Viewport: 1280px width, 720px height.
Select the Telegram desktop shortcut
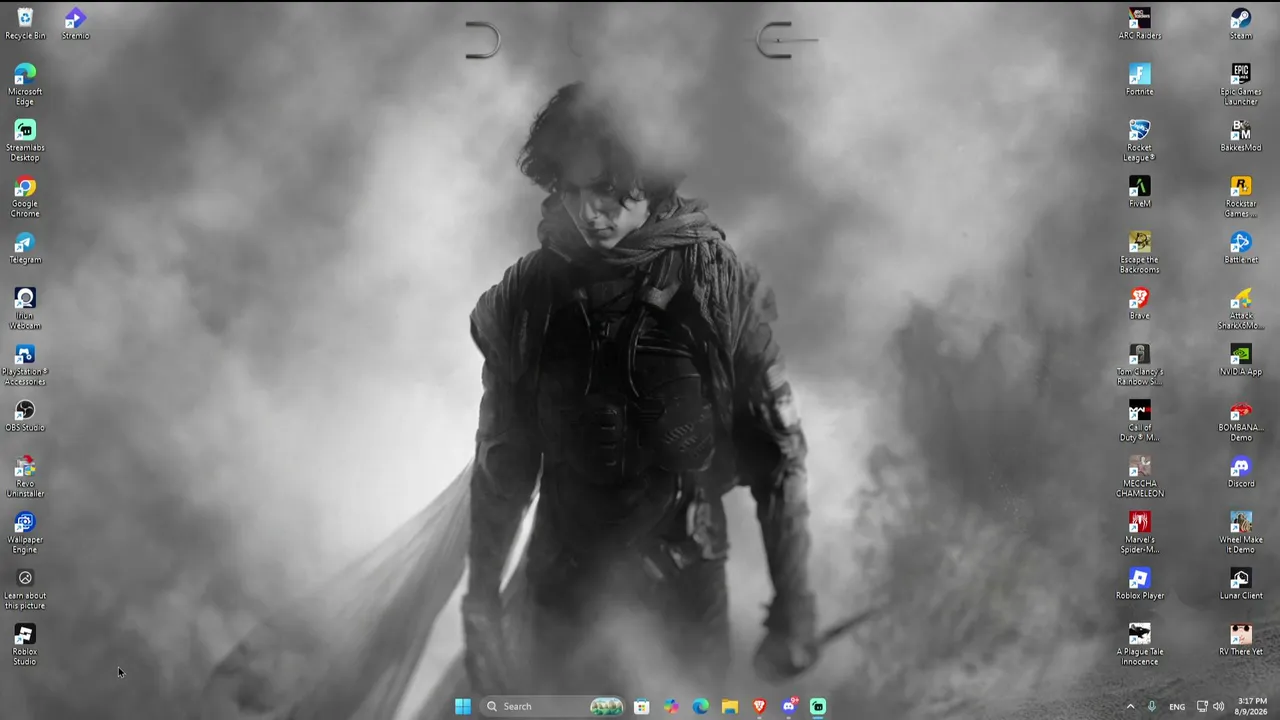click(25, 248)
